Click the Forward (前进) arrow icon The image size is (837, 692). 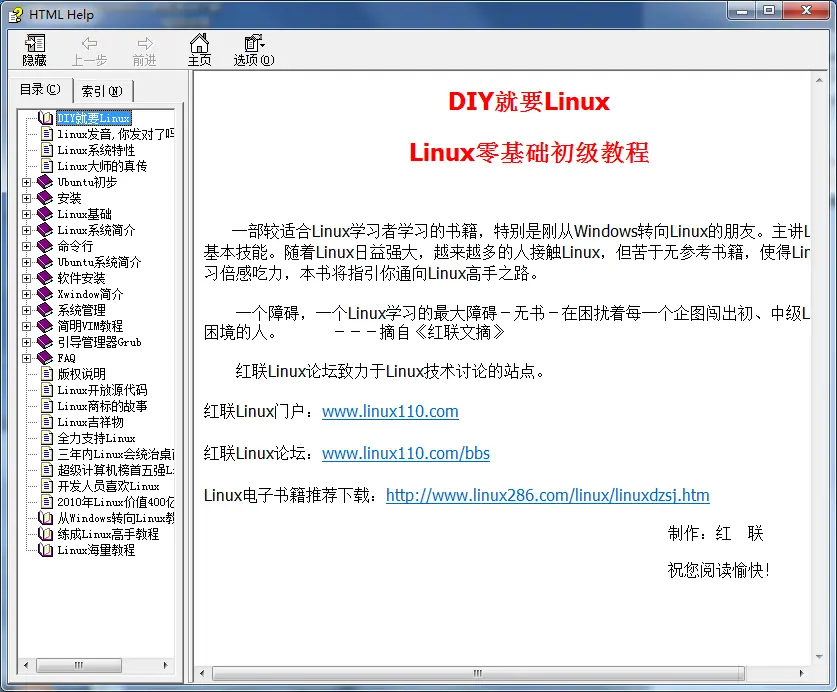click(x=145, y=43)
